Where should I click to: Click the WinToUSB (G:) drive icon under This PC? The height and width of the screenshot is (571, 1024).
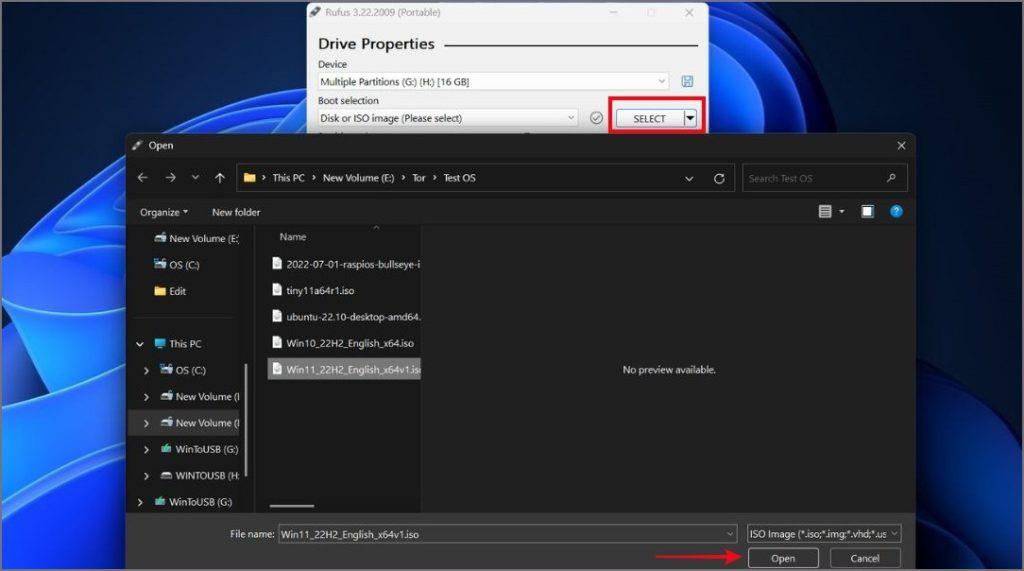click(x=167, y=449)
